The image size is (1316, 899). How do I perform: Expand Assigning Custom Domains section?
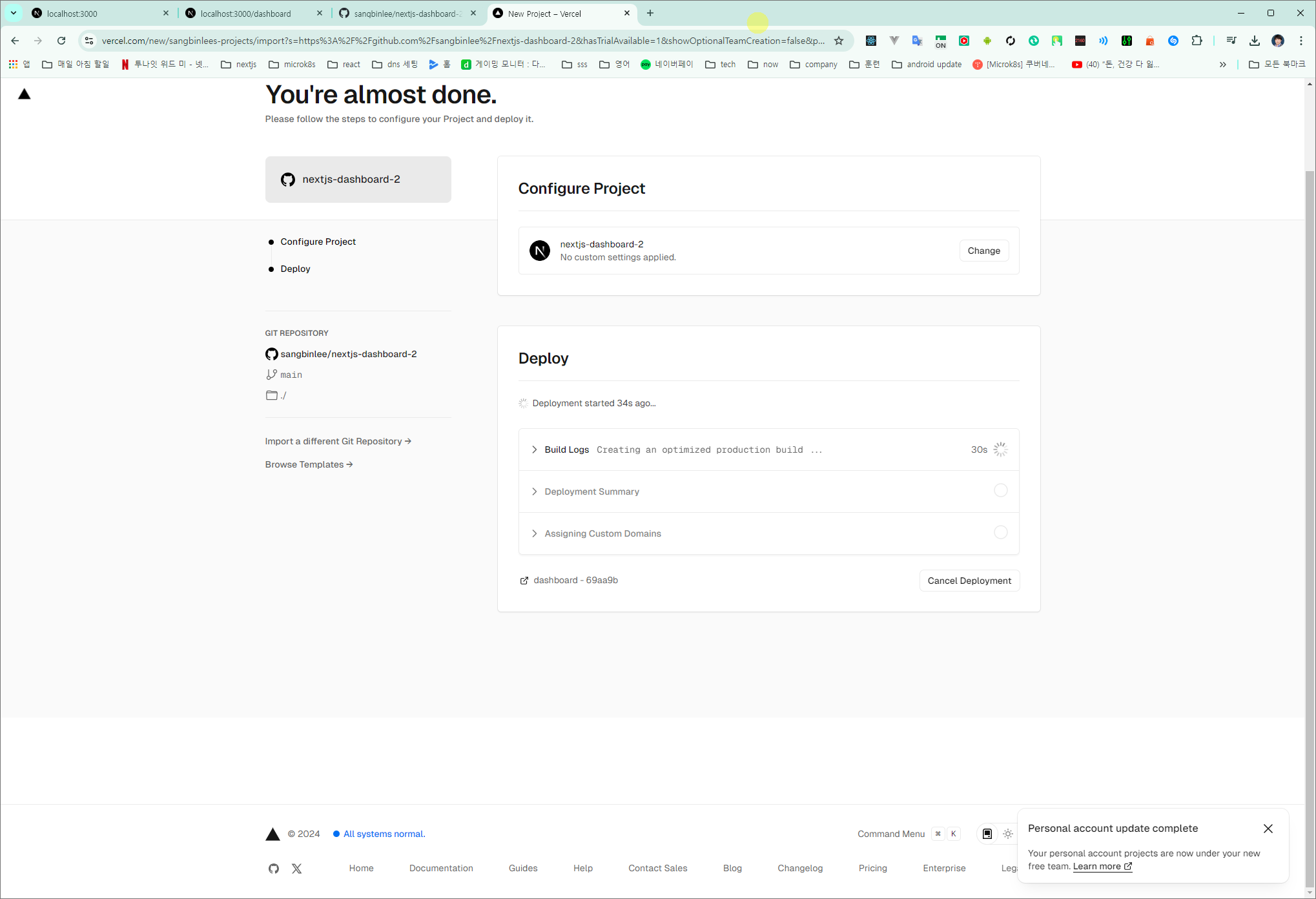coord(602,533)
